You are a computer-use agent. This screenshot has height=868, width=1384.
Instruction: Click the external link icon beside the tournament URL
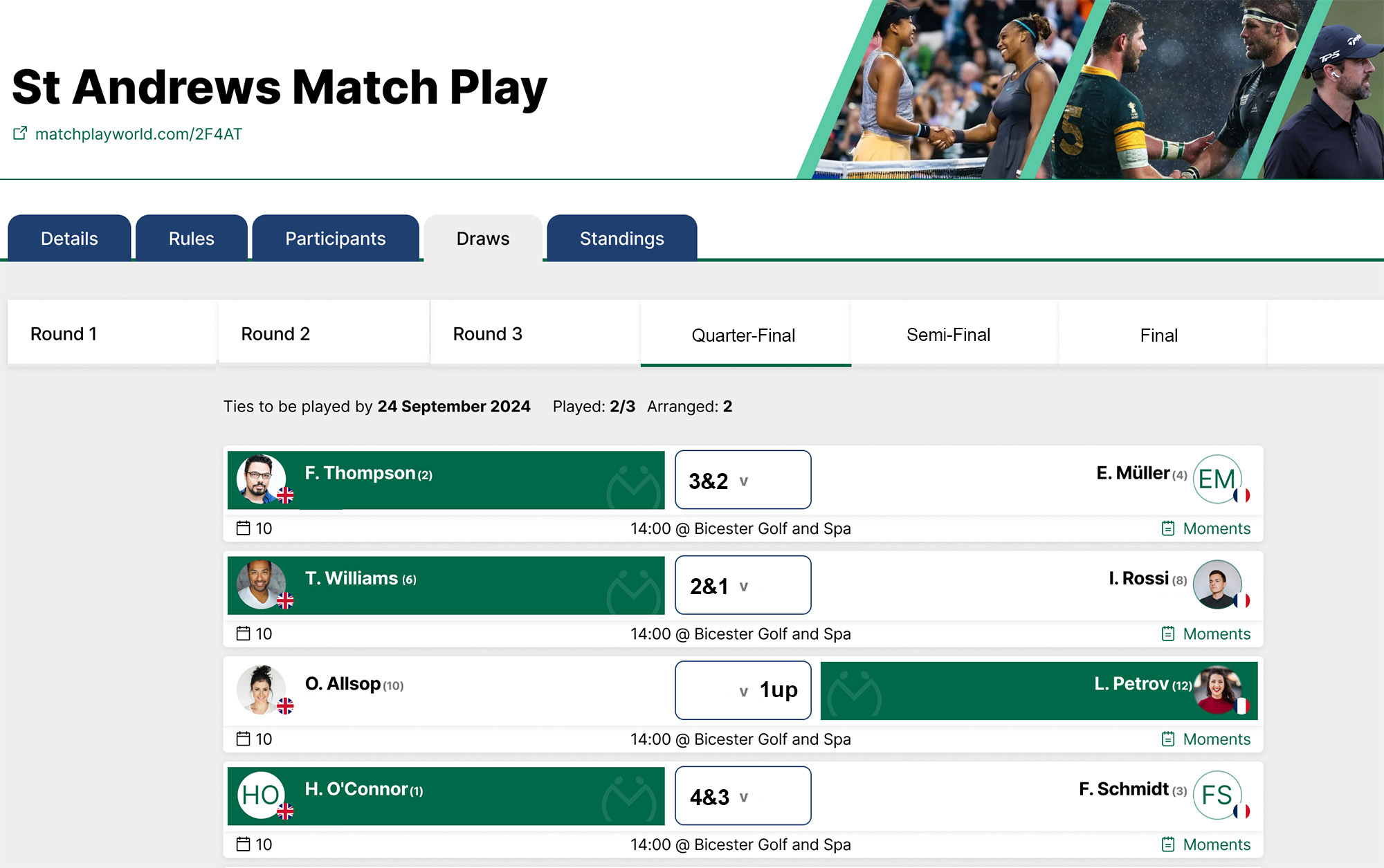21,133
